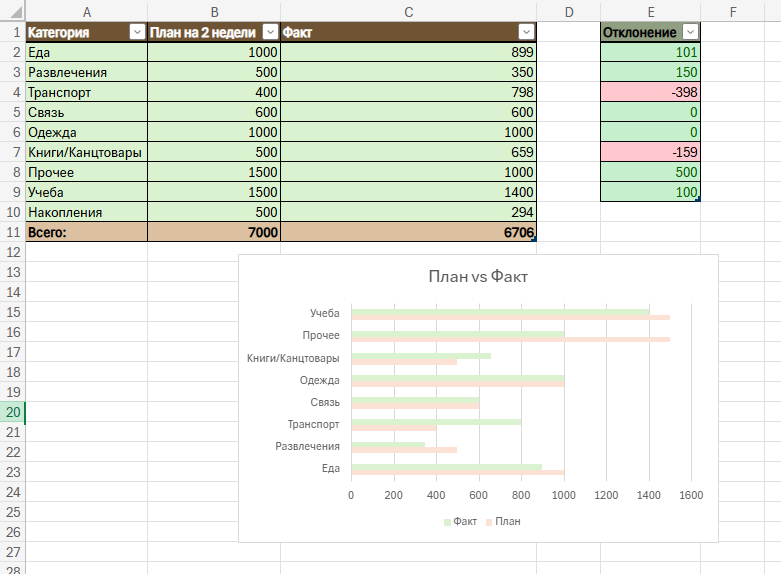
Task: Select column D header
Action: pos(568,12)
